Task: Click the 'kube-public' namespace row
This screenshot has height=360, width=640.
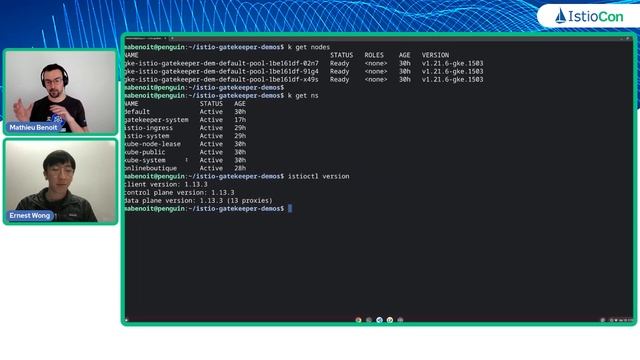Action: [185, 152]
